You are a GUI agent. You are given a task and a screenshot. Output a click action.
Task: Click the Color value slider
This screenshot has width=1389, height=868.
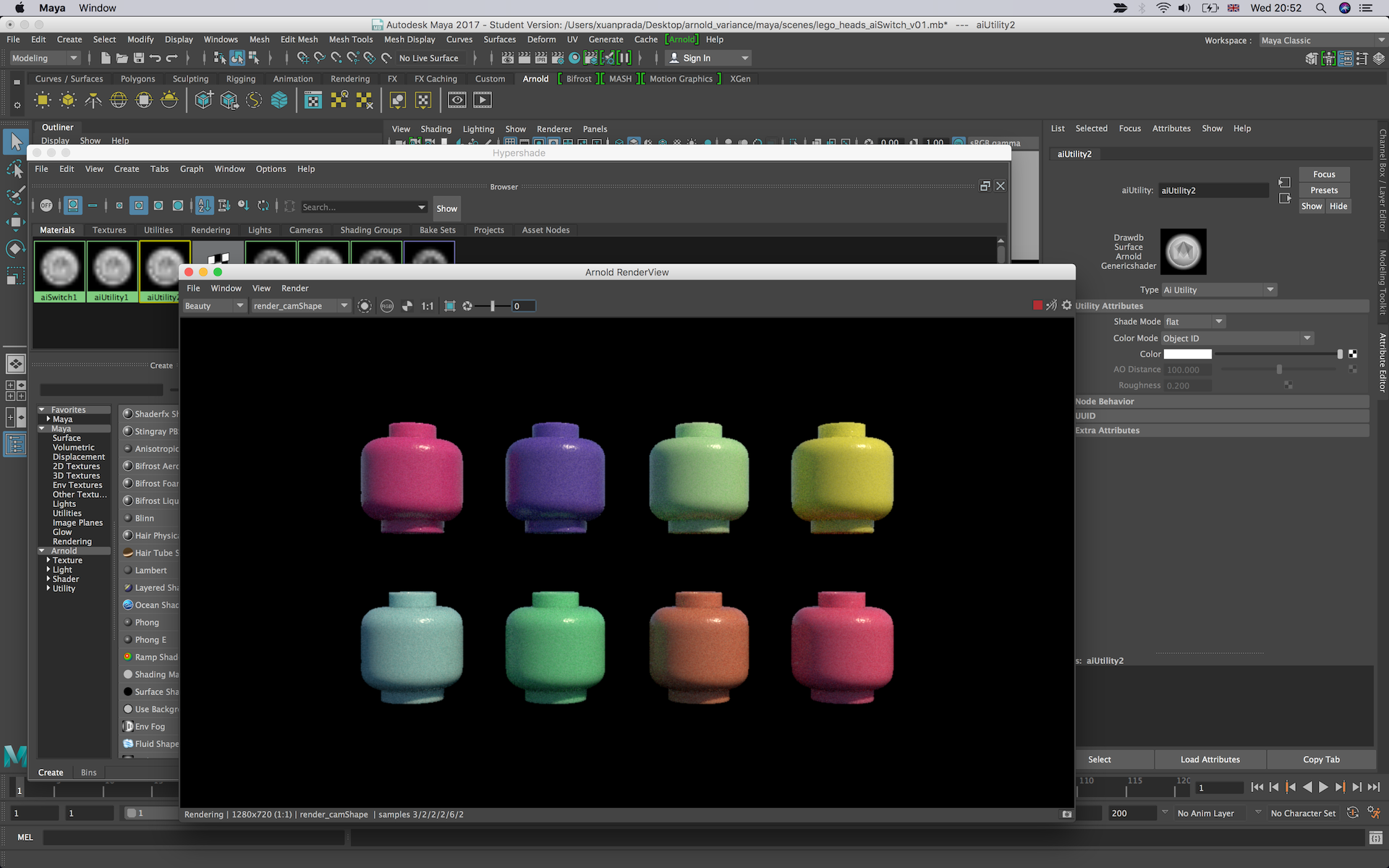coord(1278,354)
